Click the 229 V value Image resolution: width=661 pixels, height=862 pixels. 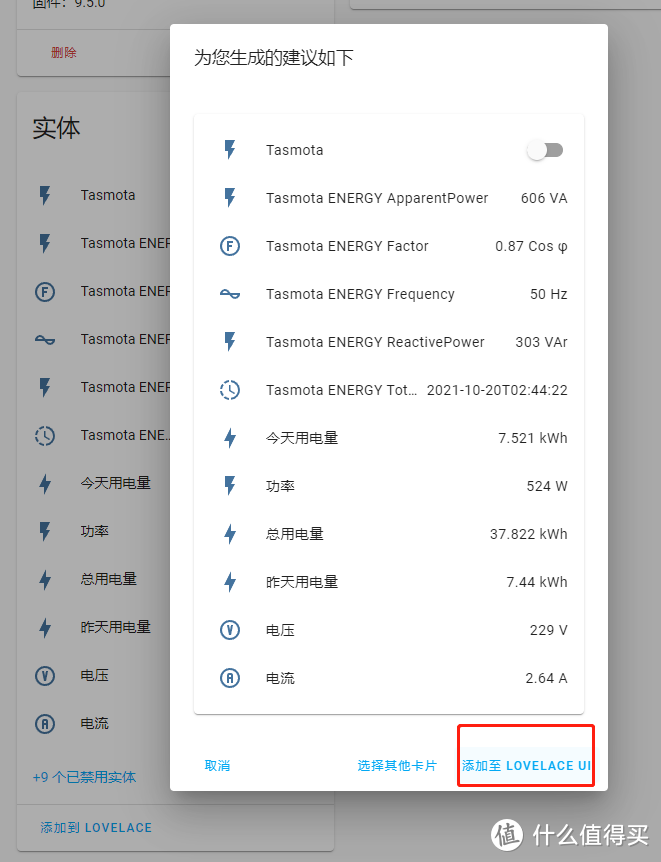point(548,630)
